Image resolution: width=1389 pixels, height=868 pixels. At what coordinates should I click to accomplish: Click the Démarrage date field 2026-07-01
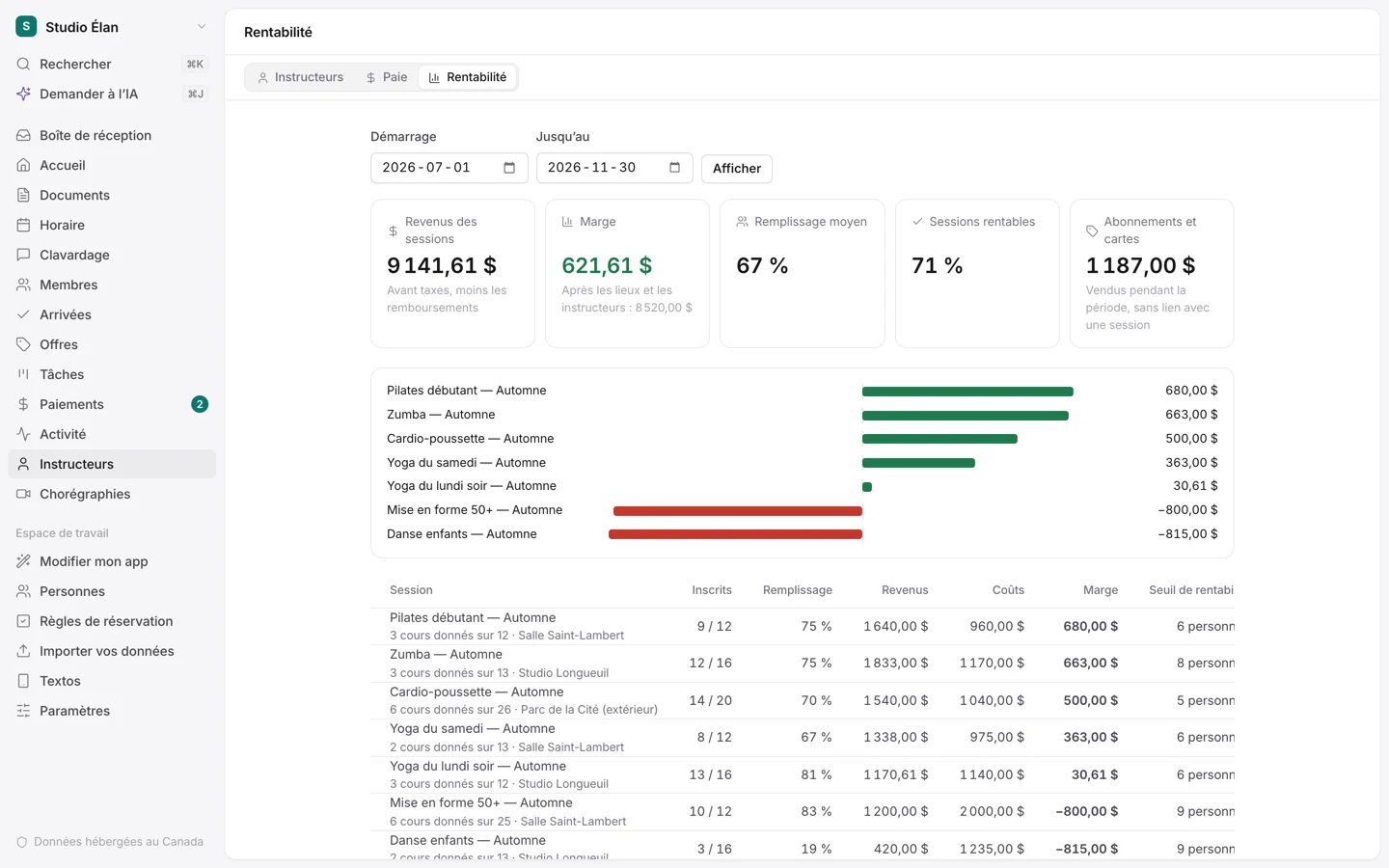449,168
